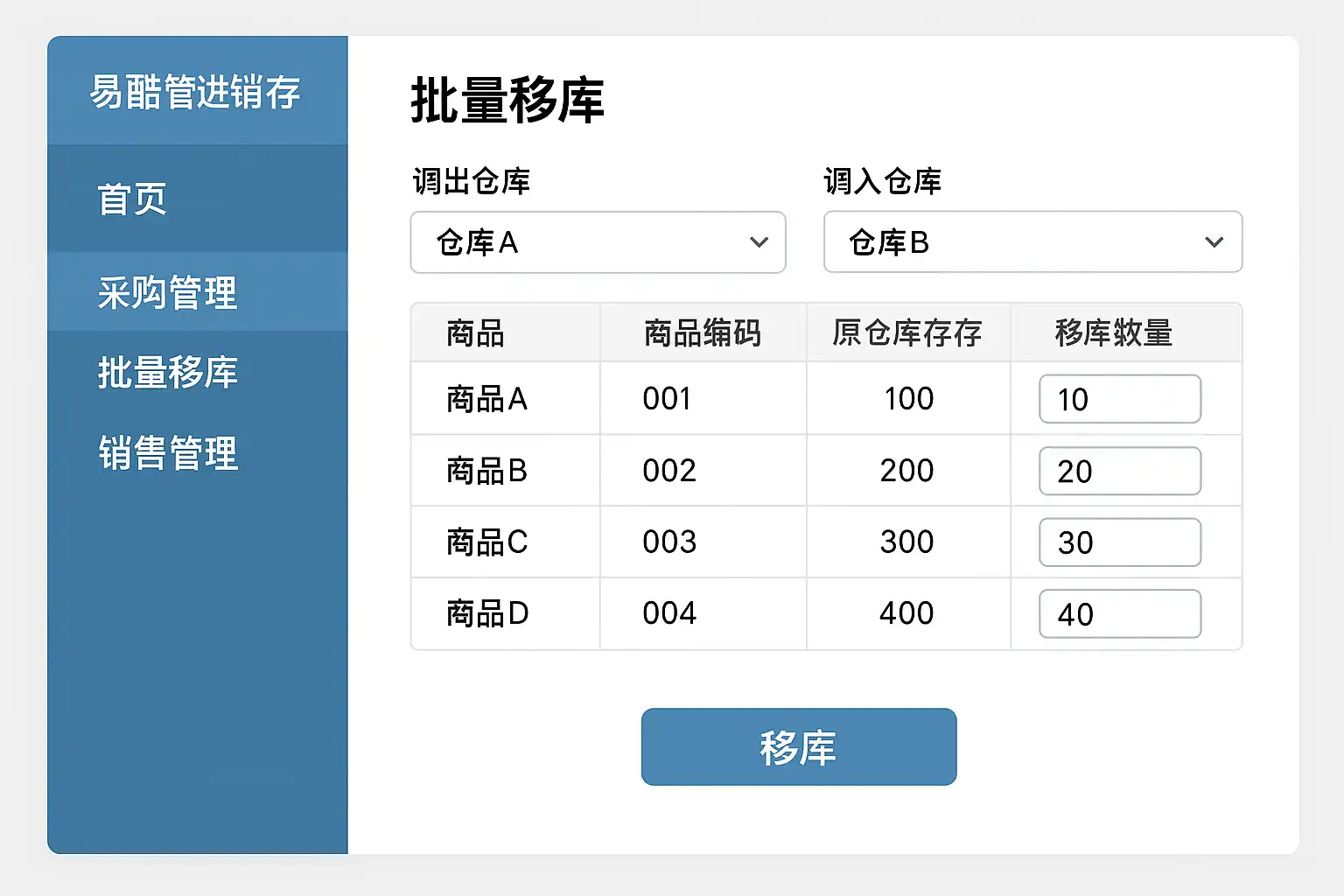This screenshot has width=1344, height=896.
Task: Focus 移库数量 field for 商品D
Action: click(x=1120, y=613)
